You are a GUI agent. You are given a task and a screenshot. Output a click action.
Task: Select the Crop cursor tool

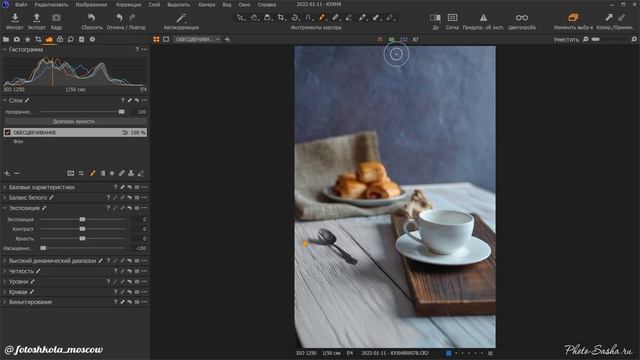point(281,18)
